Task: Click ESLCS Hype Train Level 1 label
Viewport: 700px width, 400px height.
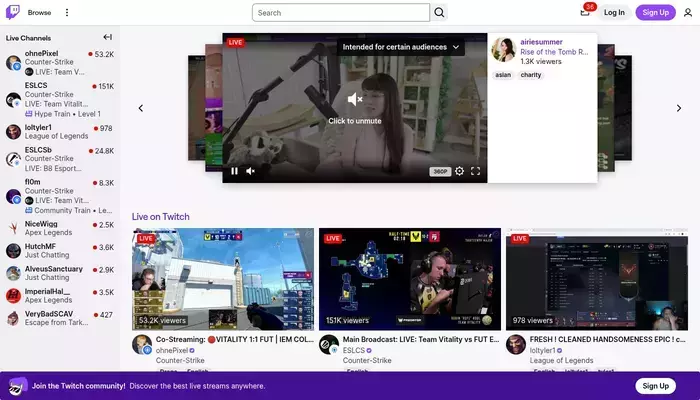Action: pos(63,114)
